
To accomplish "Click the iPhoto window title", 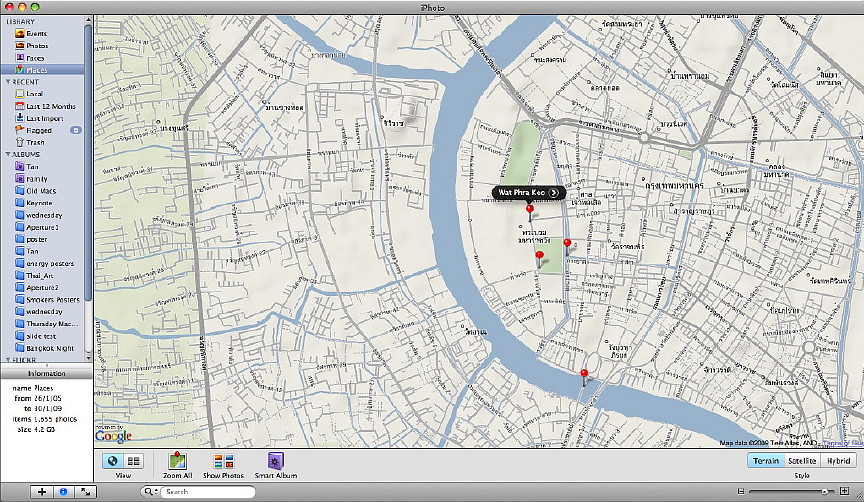I will 431,8.
